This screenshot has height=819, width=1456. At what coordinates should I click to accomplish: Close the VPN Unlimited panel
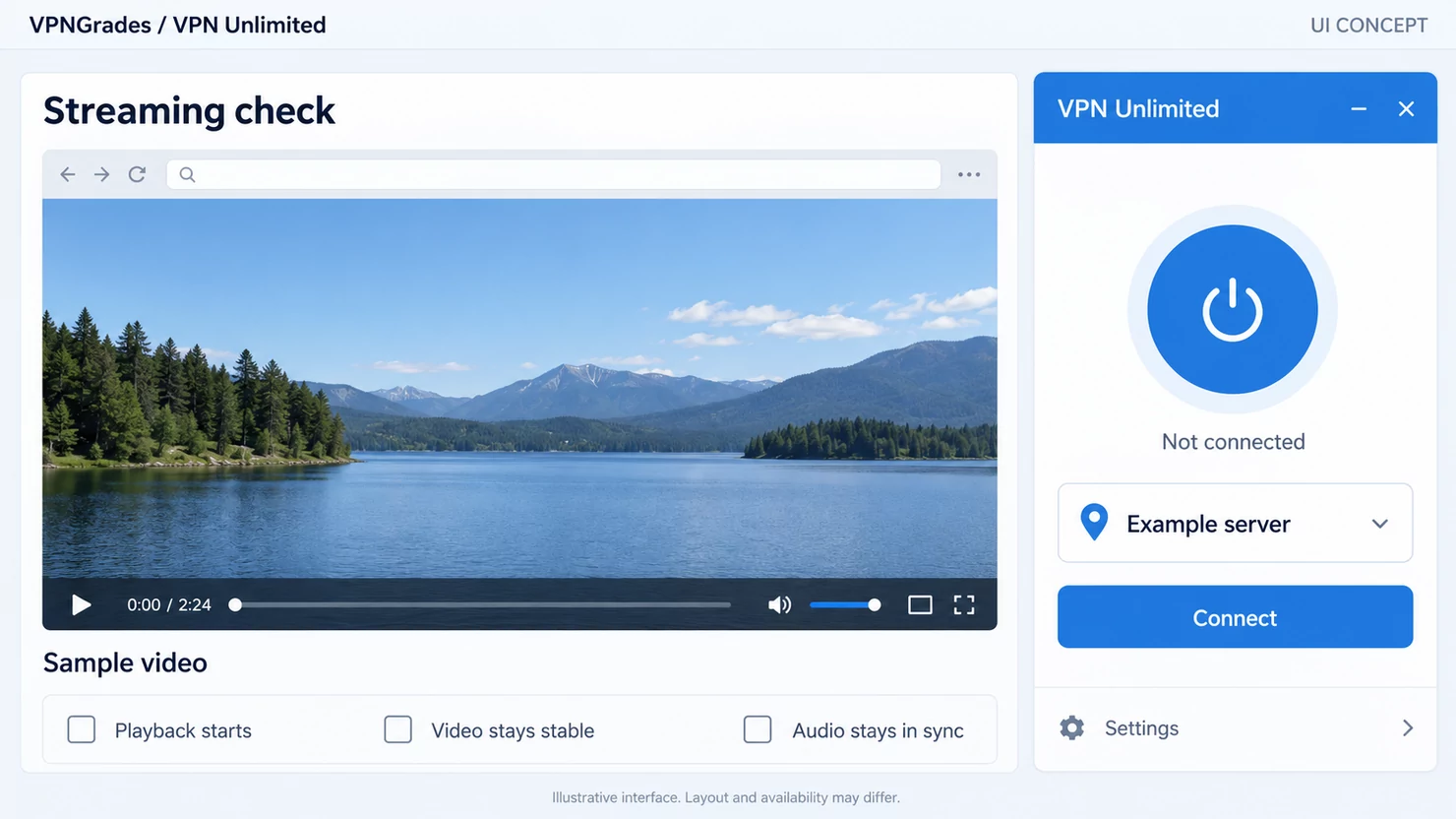click(1406, 108)
